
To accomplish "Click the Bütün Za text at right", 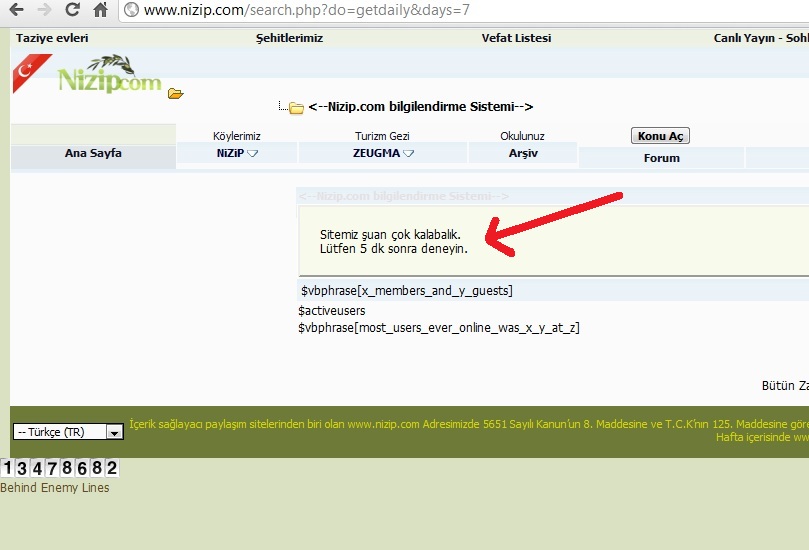I will point(785,386).
